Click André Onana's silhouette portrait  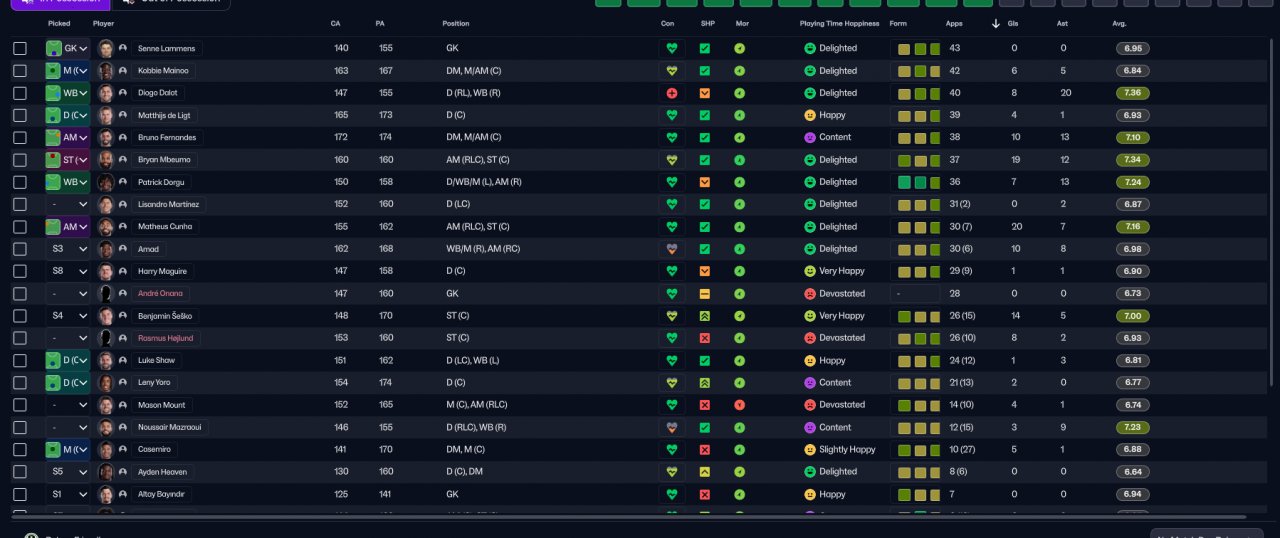tap(106, 294)
